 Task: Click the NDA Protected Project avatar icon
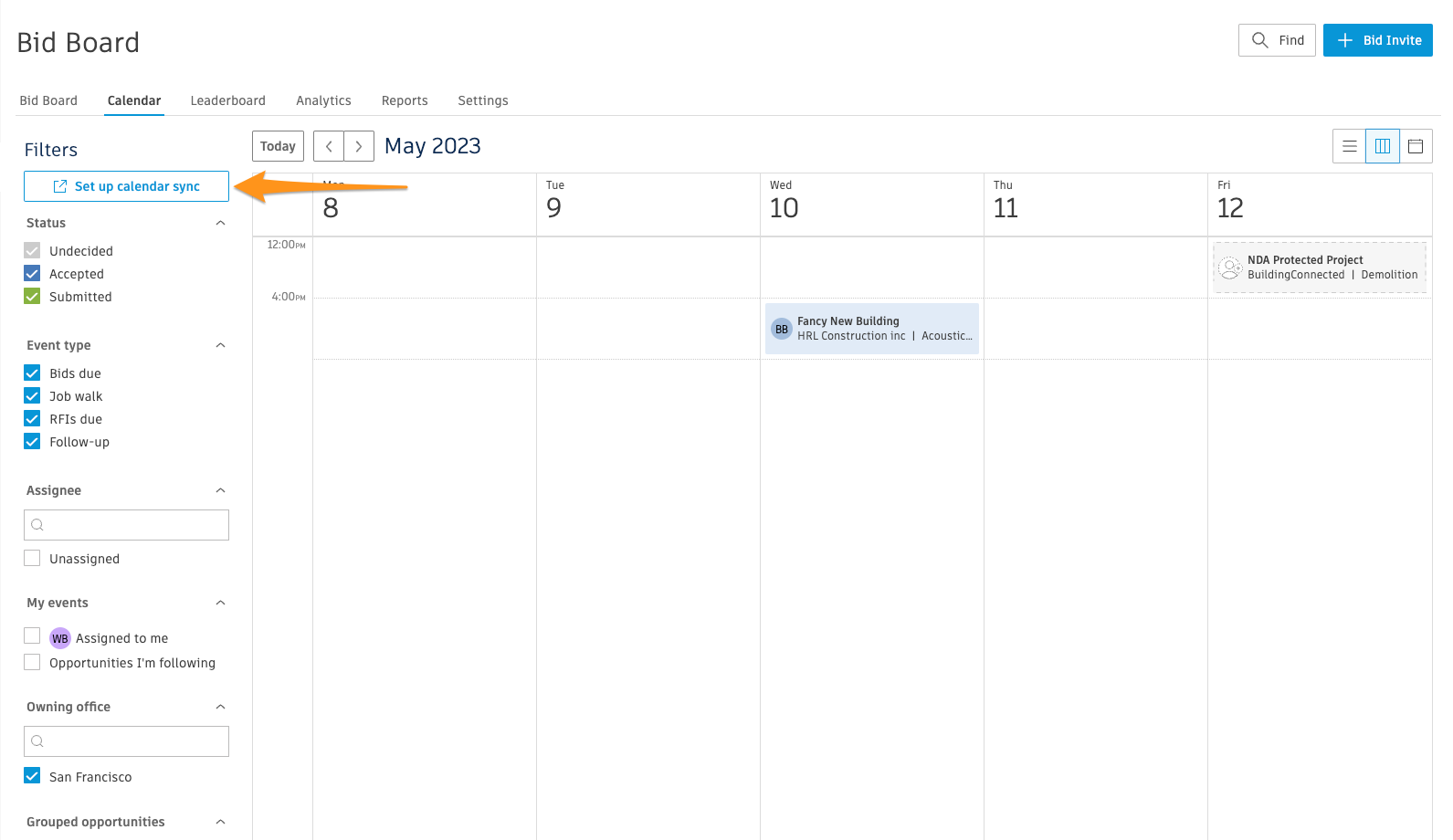click(1230, 268)
